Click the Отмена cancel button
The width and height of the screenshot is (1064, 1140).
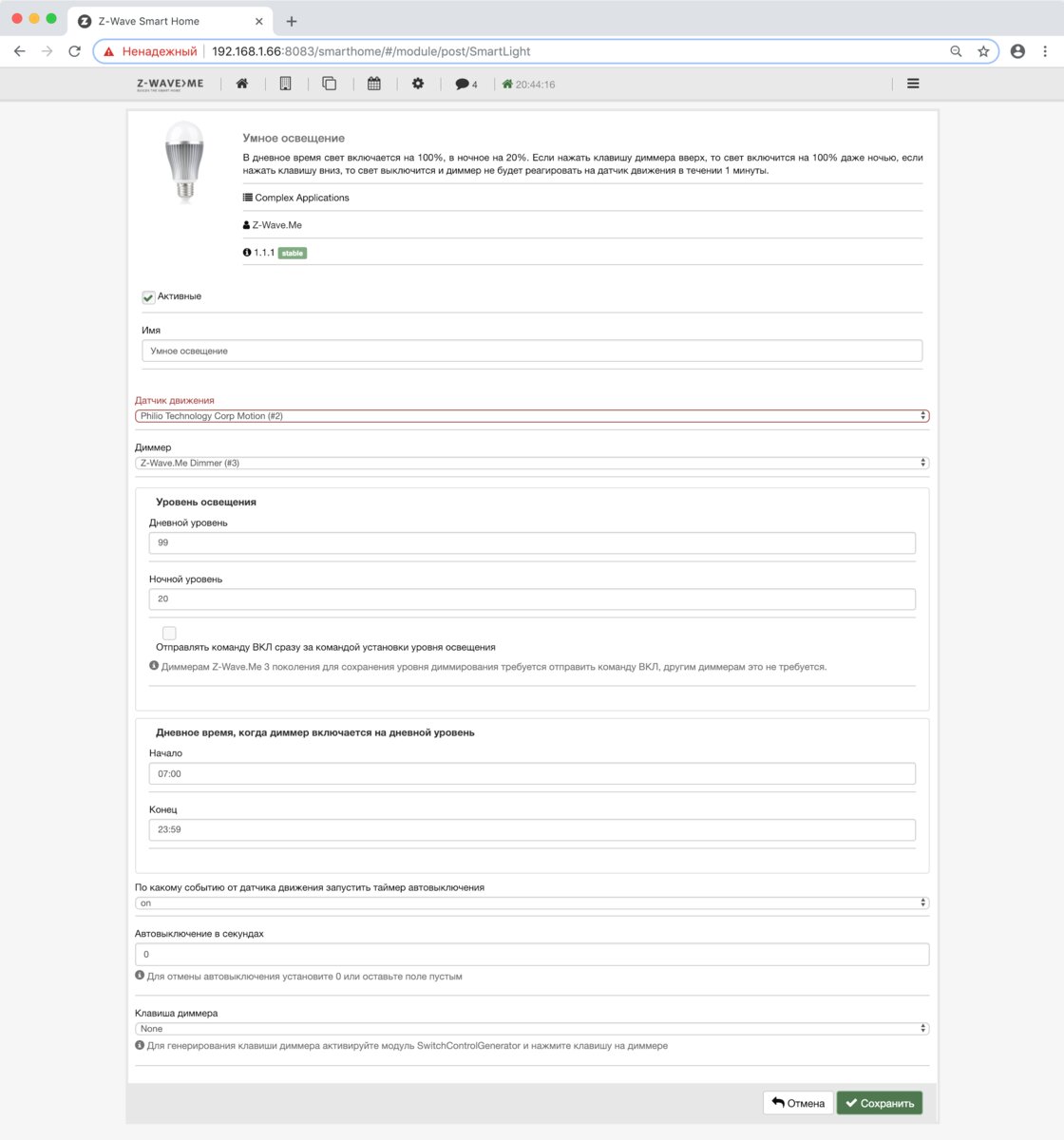pos(797,1103)
